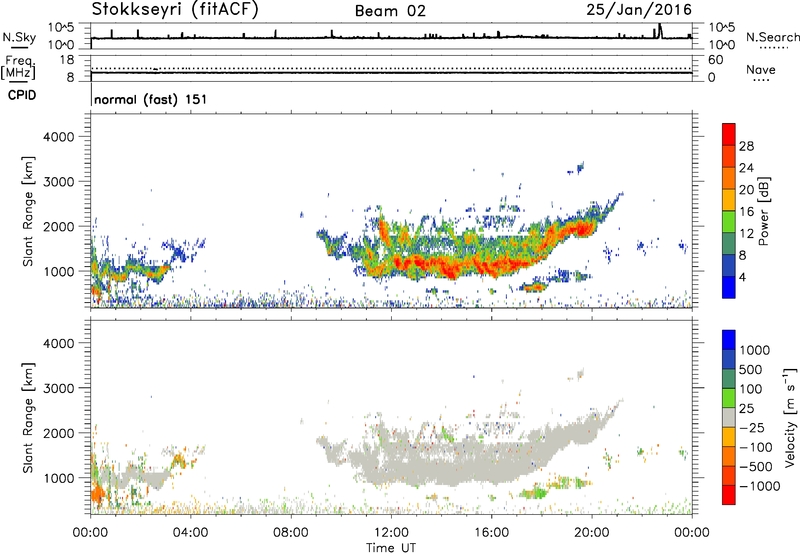Viewport: 800px width, 554px height.
Task: Click the gray band in the velocity color bar
Action: 729,417
